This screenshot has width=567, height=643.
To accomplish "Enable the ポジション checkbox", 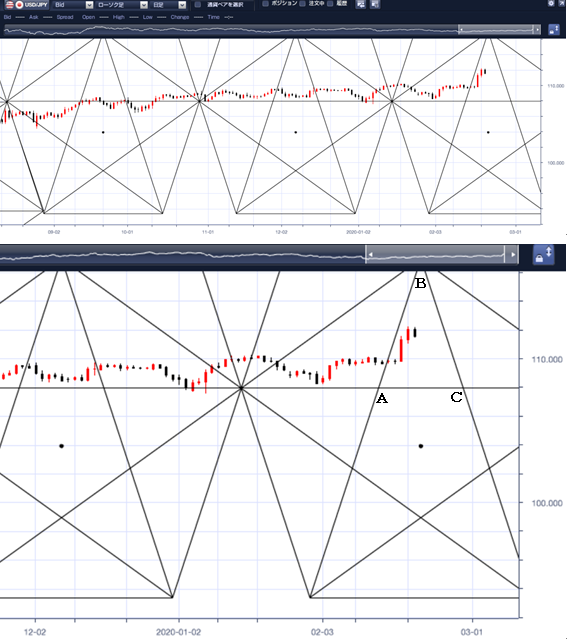I will coord(265,4).
